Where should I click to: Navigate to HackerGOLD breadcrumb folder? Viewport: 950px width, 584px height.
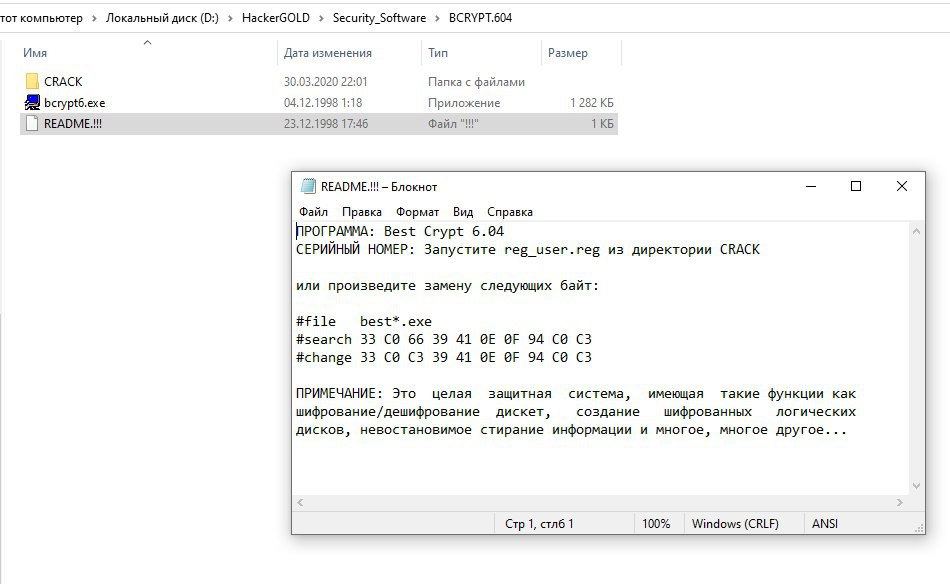click(x=276, y=18)
